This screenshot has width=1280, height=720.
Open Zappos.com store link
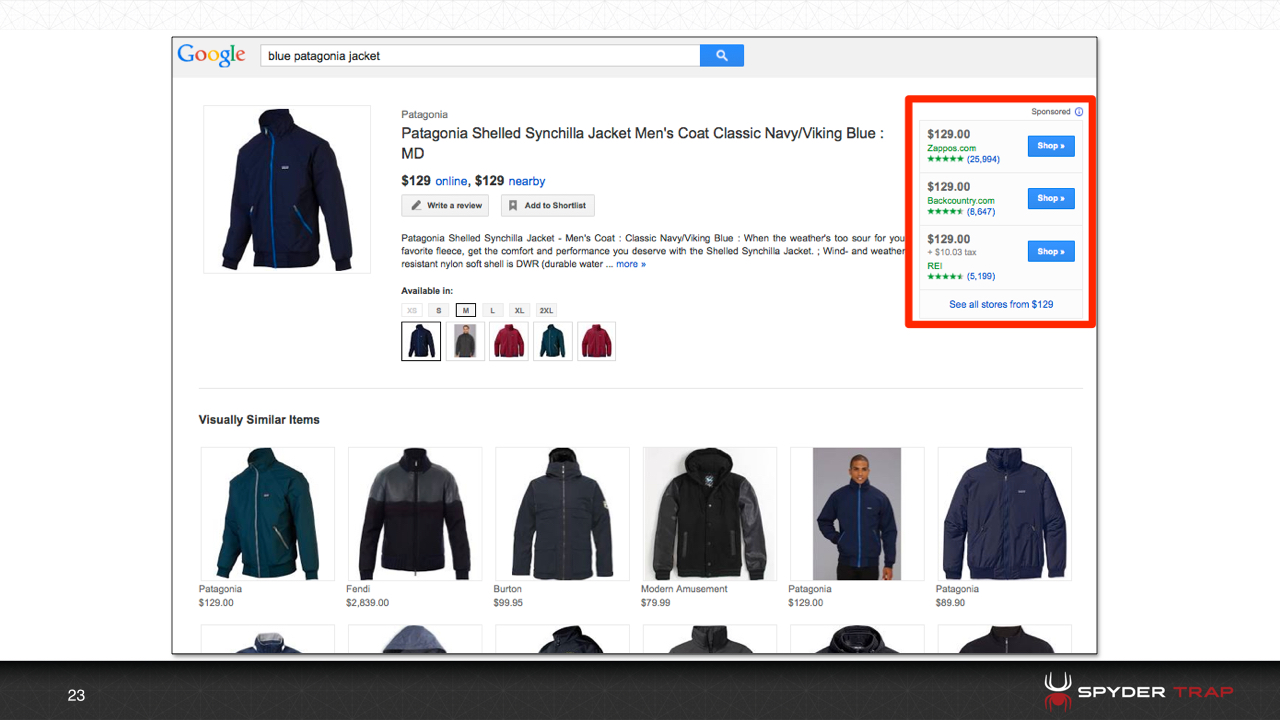tap(951, 148)
